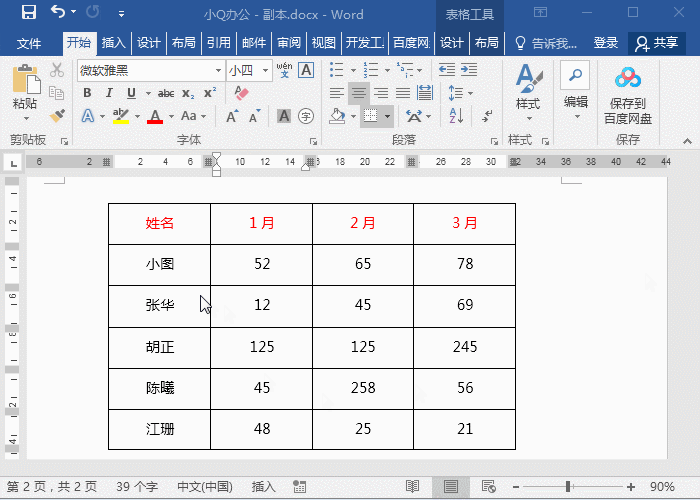Activate the Format Painter brush

(57, 116)
